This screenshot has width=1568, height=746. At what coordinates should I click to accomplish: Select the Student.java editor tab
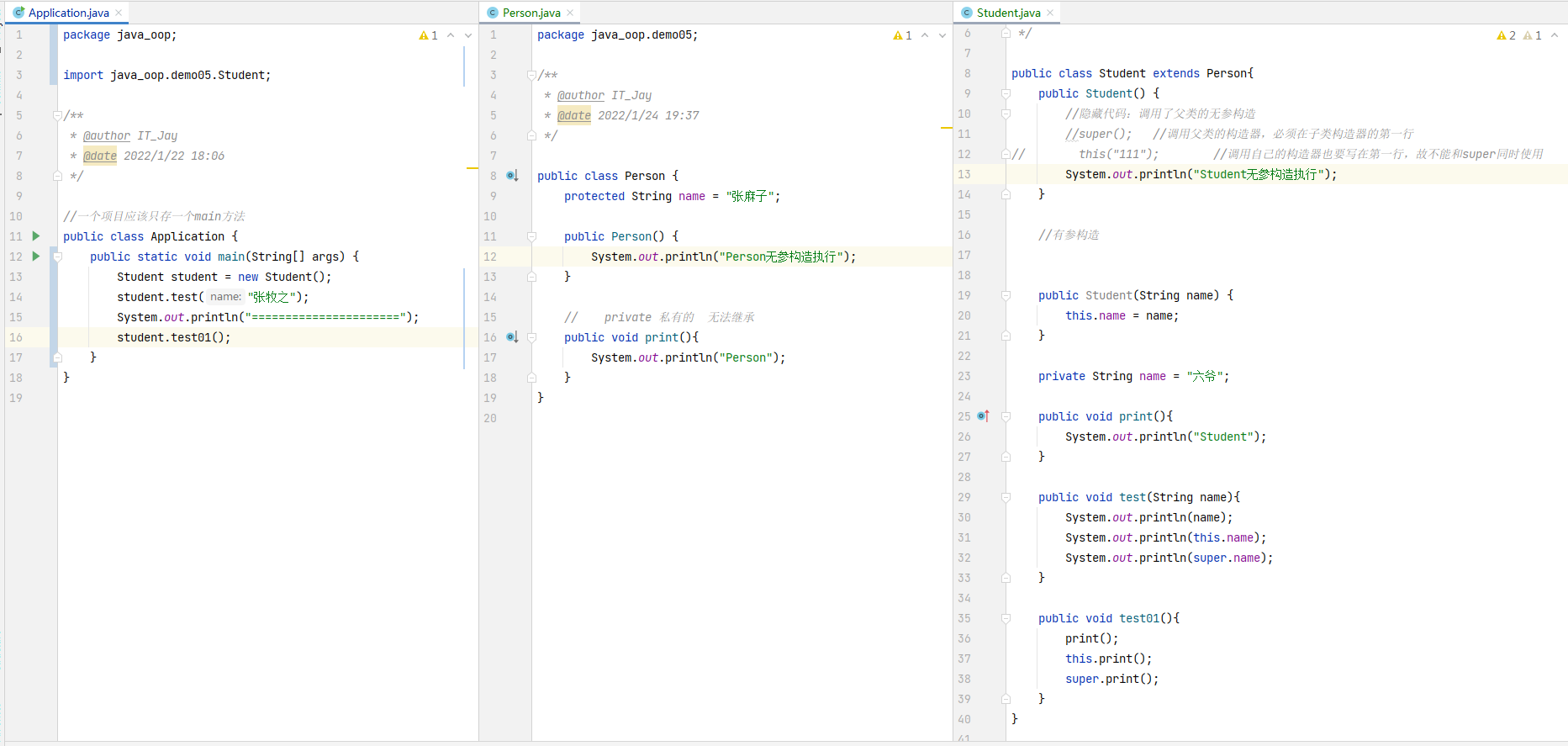coord(1008,13)
